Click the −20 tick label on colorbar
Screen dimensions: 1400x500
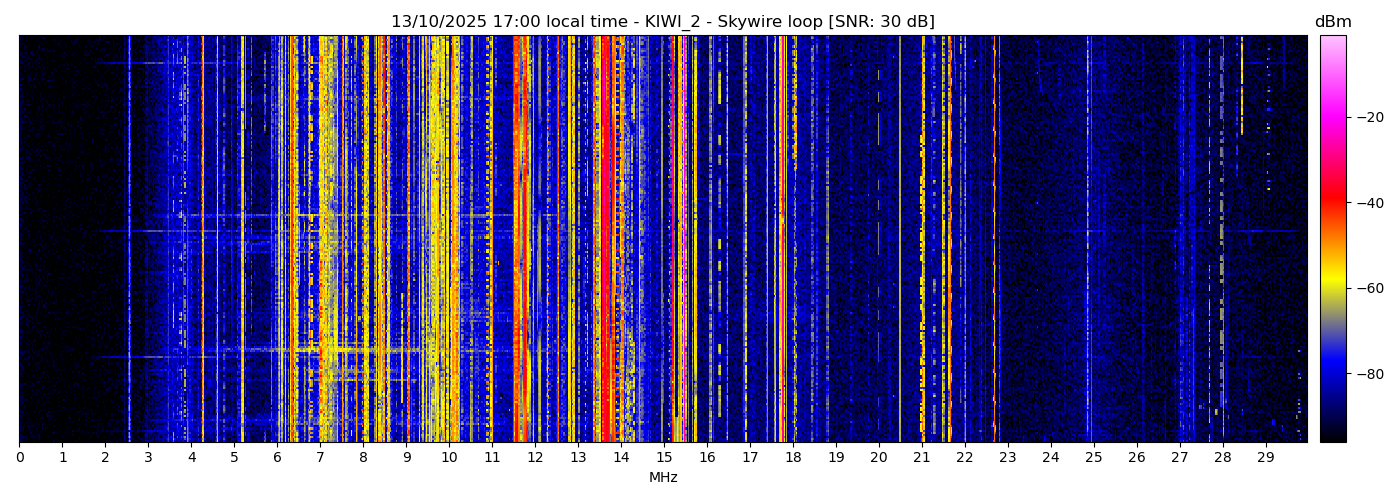(1367, 117)
